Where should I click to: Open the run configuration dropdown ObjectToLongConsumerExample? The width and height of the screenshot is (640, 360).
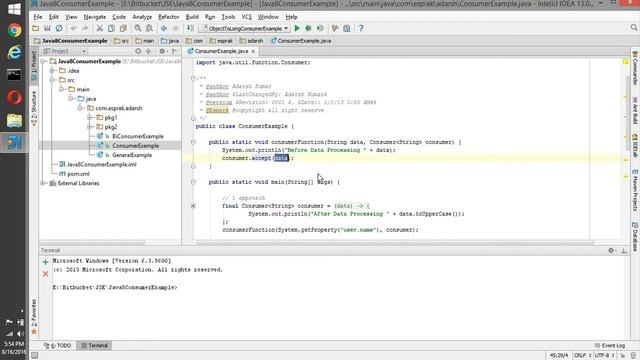(x=244, y=29)
